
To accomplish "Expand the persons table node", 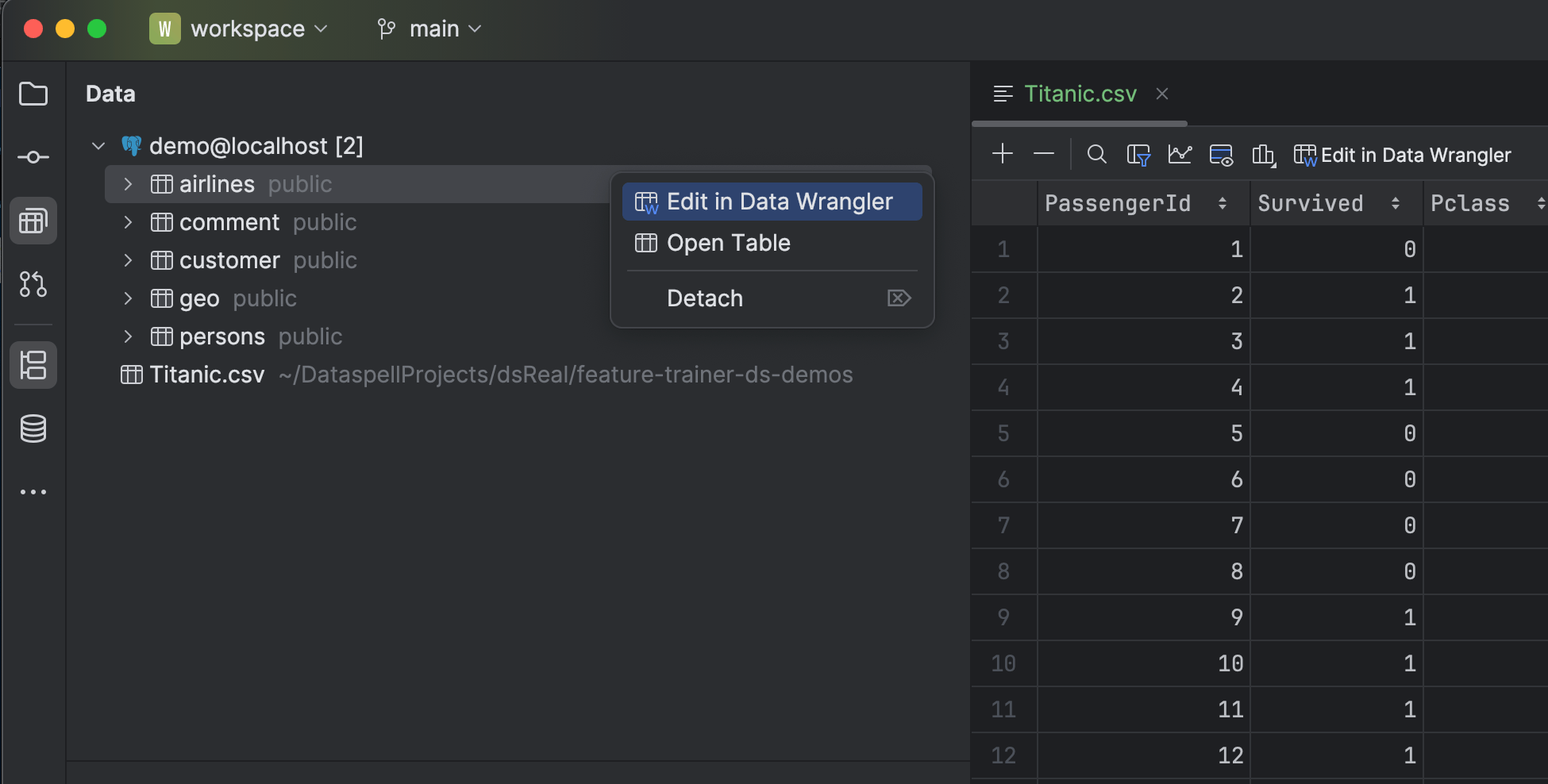I will (128, 336).
